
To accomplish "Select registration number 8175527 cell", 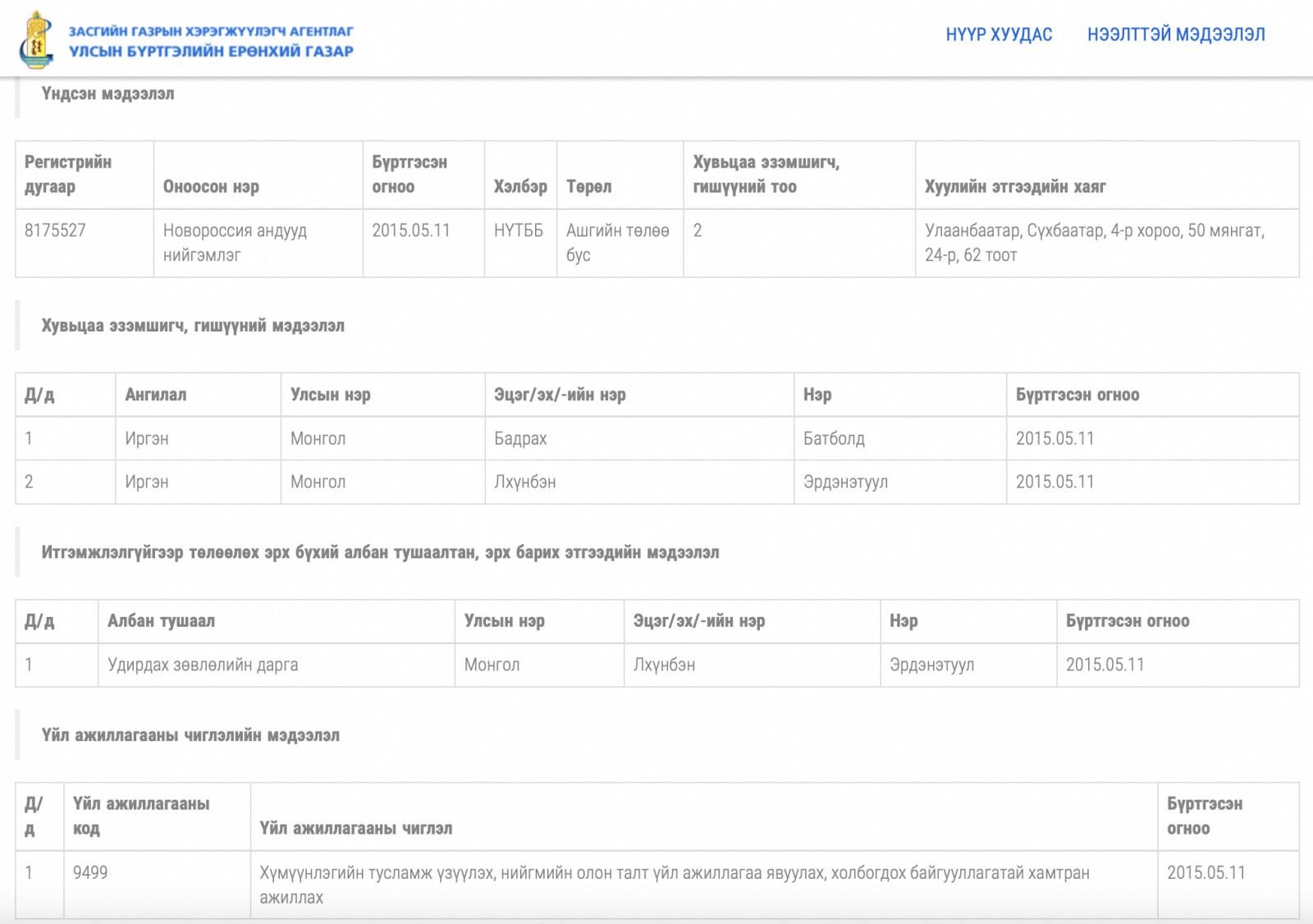I will click(85, 243).
